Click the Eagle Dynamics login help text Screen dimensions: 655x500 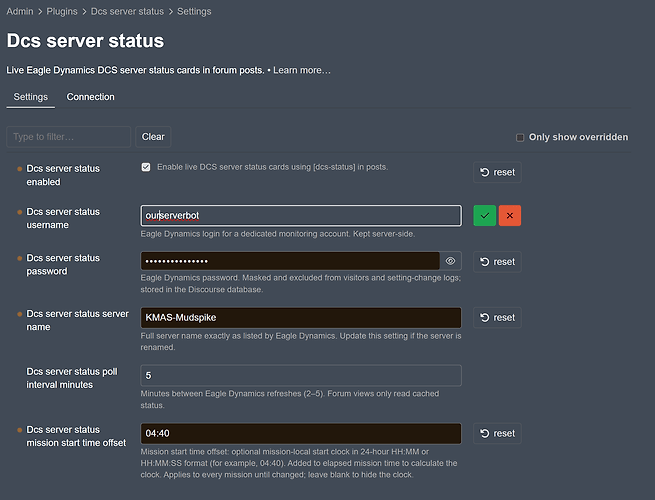point(278,234)
